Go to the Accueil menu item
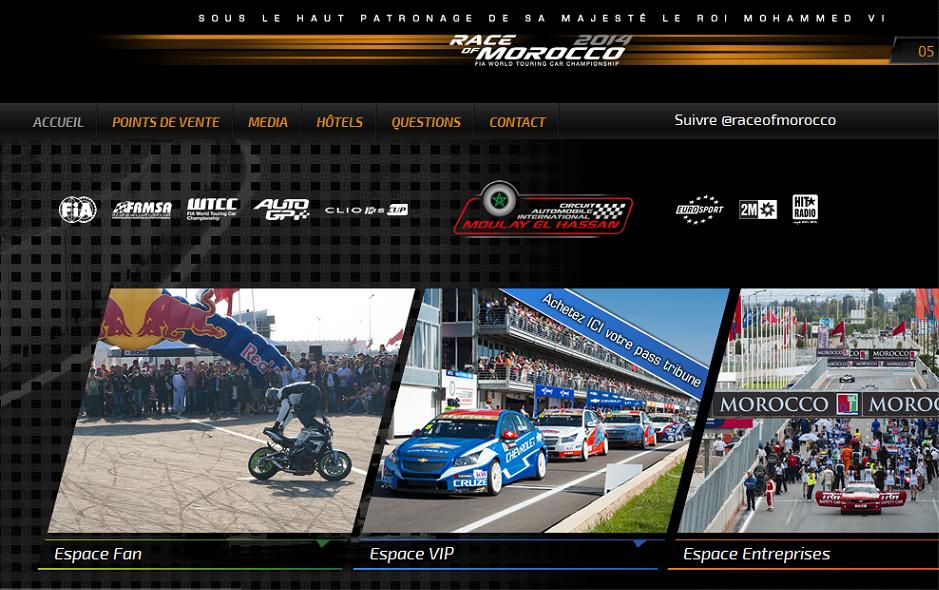This screenshot has height=590, width=939. click(58, 122)
